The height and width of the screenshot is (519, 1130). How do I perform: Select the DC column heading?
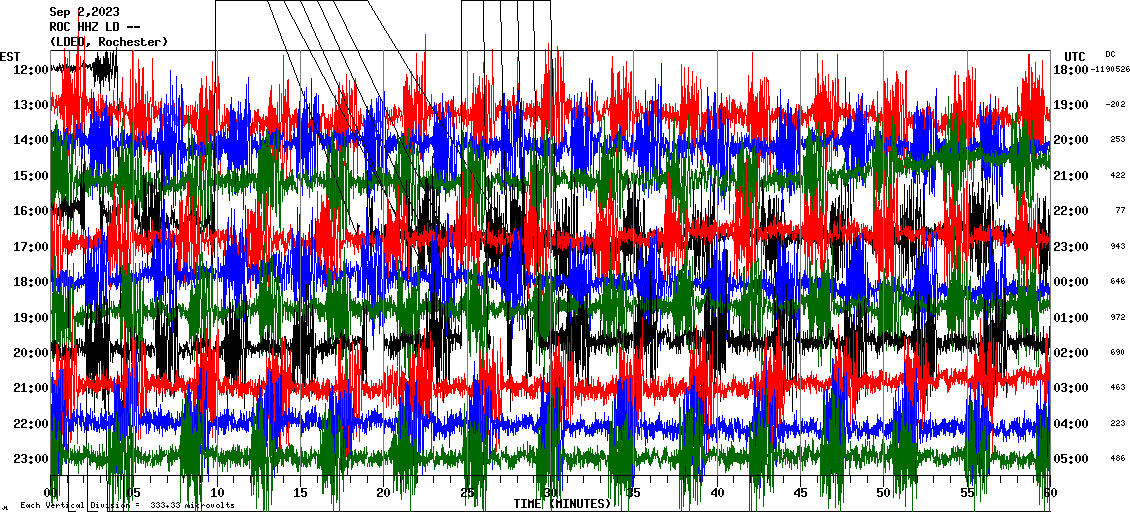[1110, 54]
